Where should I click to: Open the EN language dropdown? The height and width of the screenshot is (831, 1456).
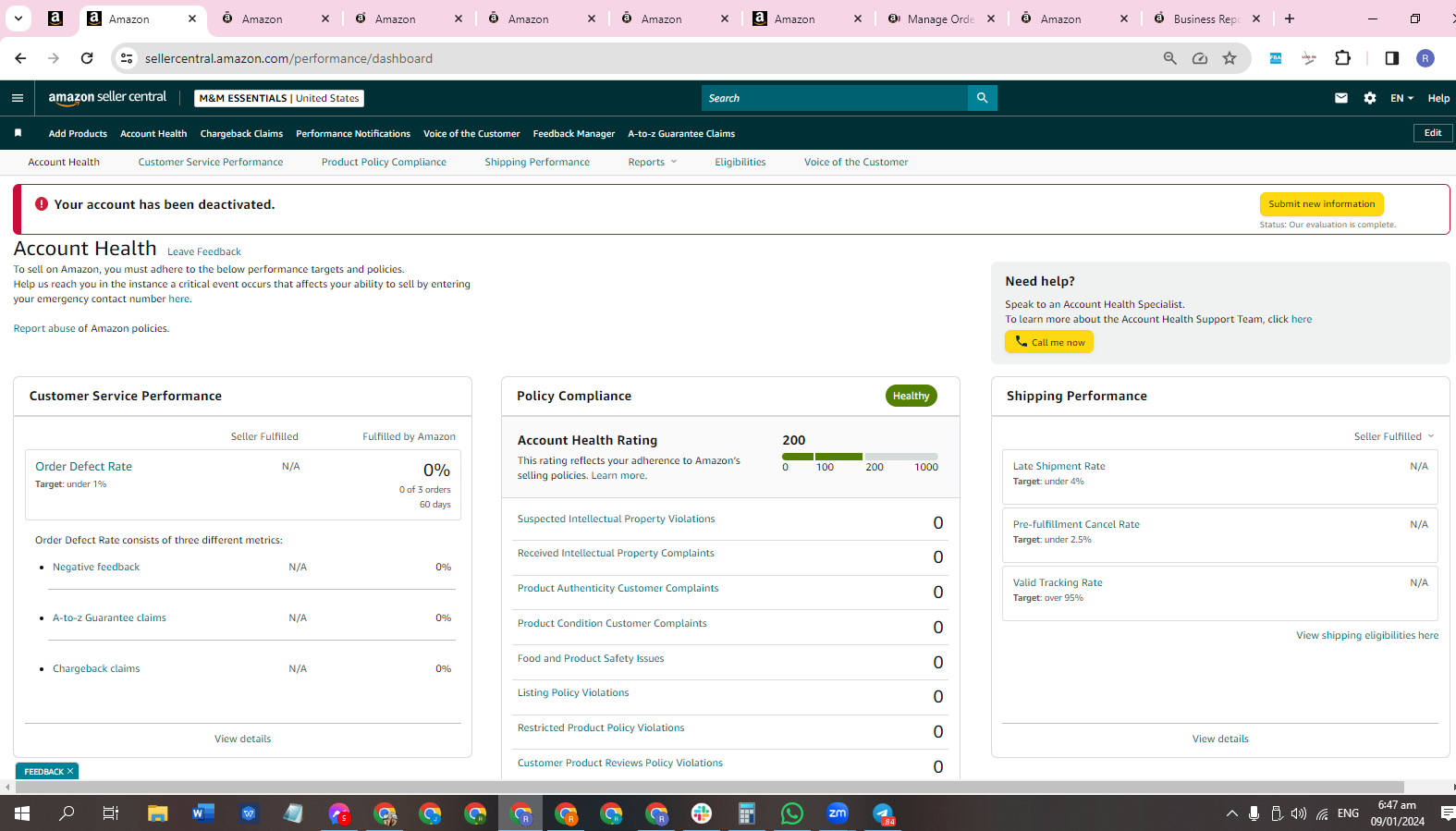pyautogui.click(x=1401, y=98)
